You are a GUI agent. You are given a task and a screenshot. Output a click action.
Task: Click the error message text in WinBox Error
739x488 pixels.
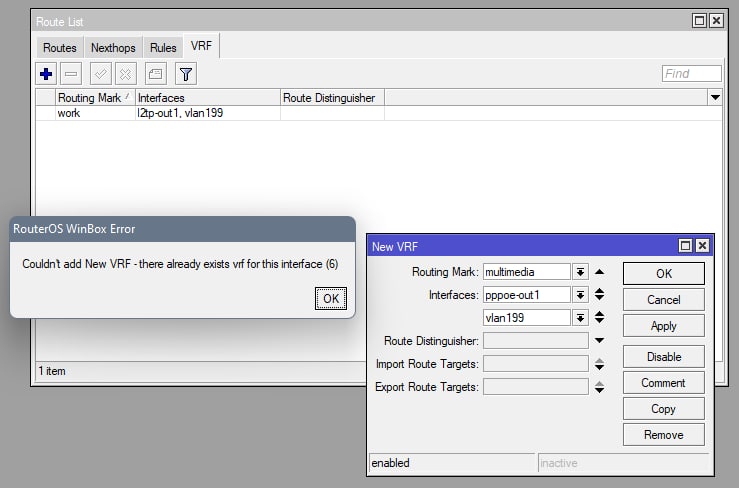(180, 264)
